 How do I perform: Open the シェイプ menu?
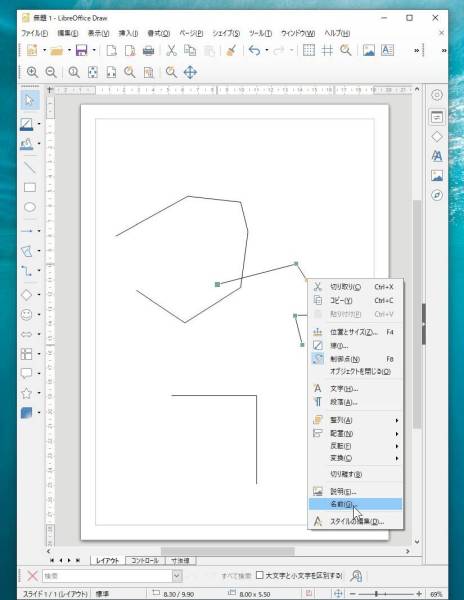pos(226,33)
